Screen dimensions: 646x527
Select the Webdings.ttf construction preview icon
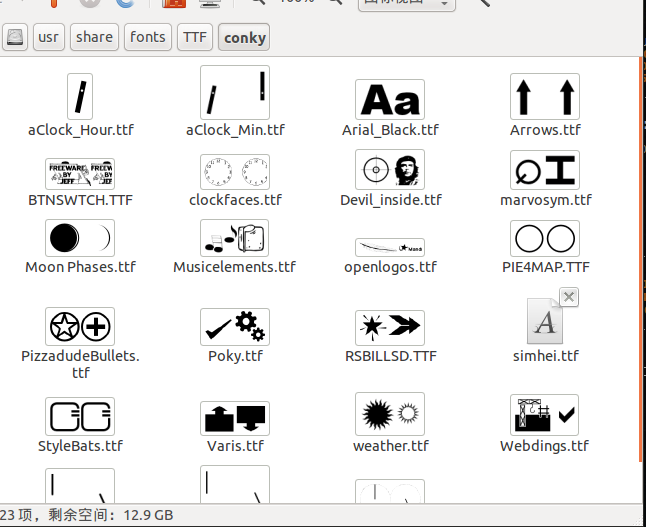coord(544,415)
